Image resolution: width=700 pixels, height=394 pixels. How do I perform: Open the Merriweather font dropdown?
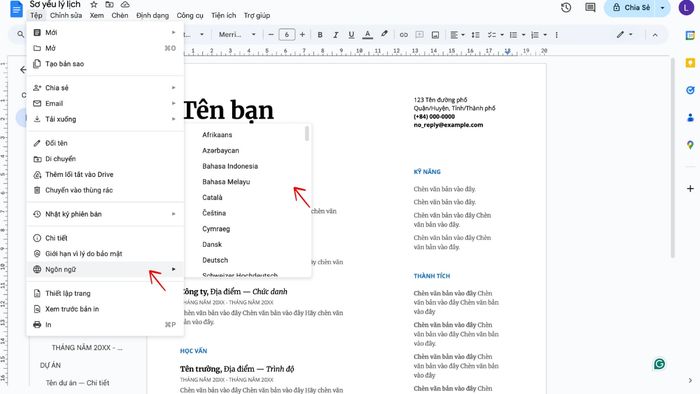pyautogui.click(x=237, y=34)
